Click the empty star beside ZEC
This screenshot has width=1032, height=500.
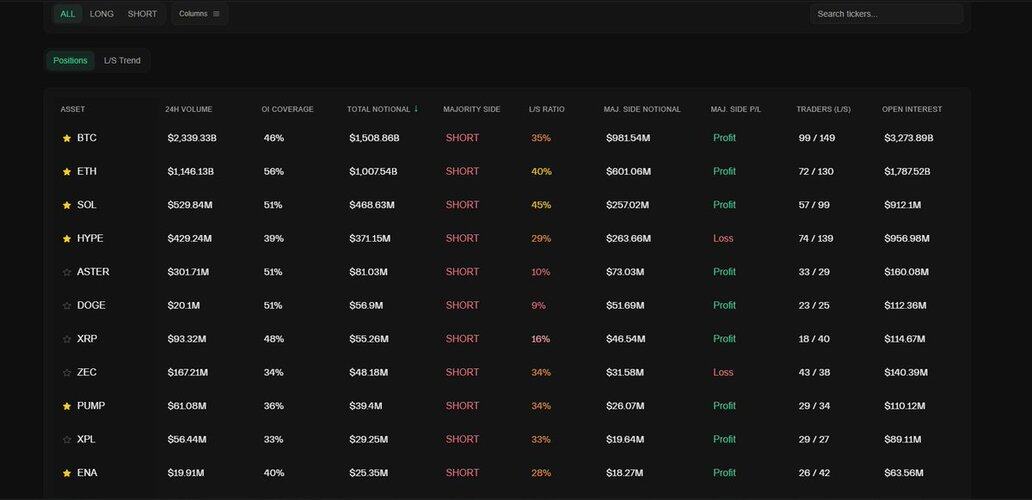tap(67, 373)
